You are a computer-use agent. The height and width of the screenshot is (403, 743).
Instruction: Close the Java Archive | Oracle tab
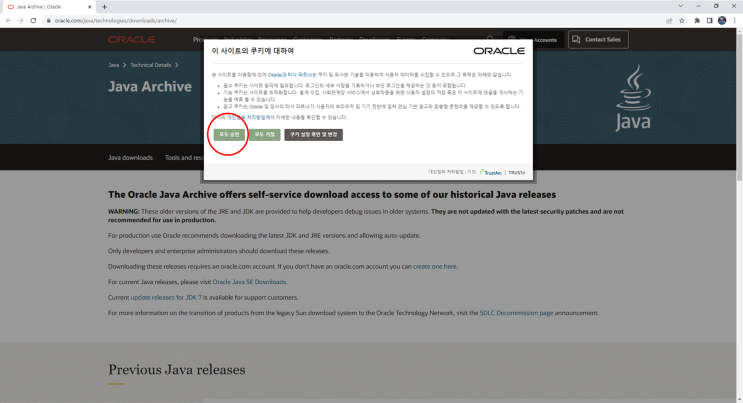90,7
